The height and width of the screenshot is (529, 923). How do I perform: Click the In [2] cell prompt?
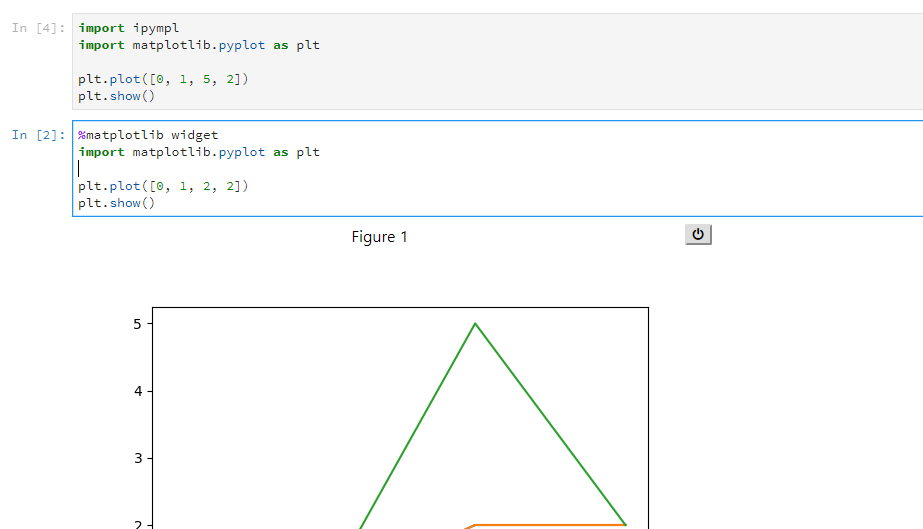[38, 135]
